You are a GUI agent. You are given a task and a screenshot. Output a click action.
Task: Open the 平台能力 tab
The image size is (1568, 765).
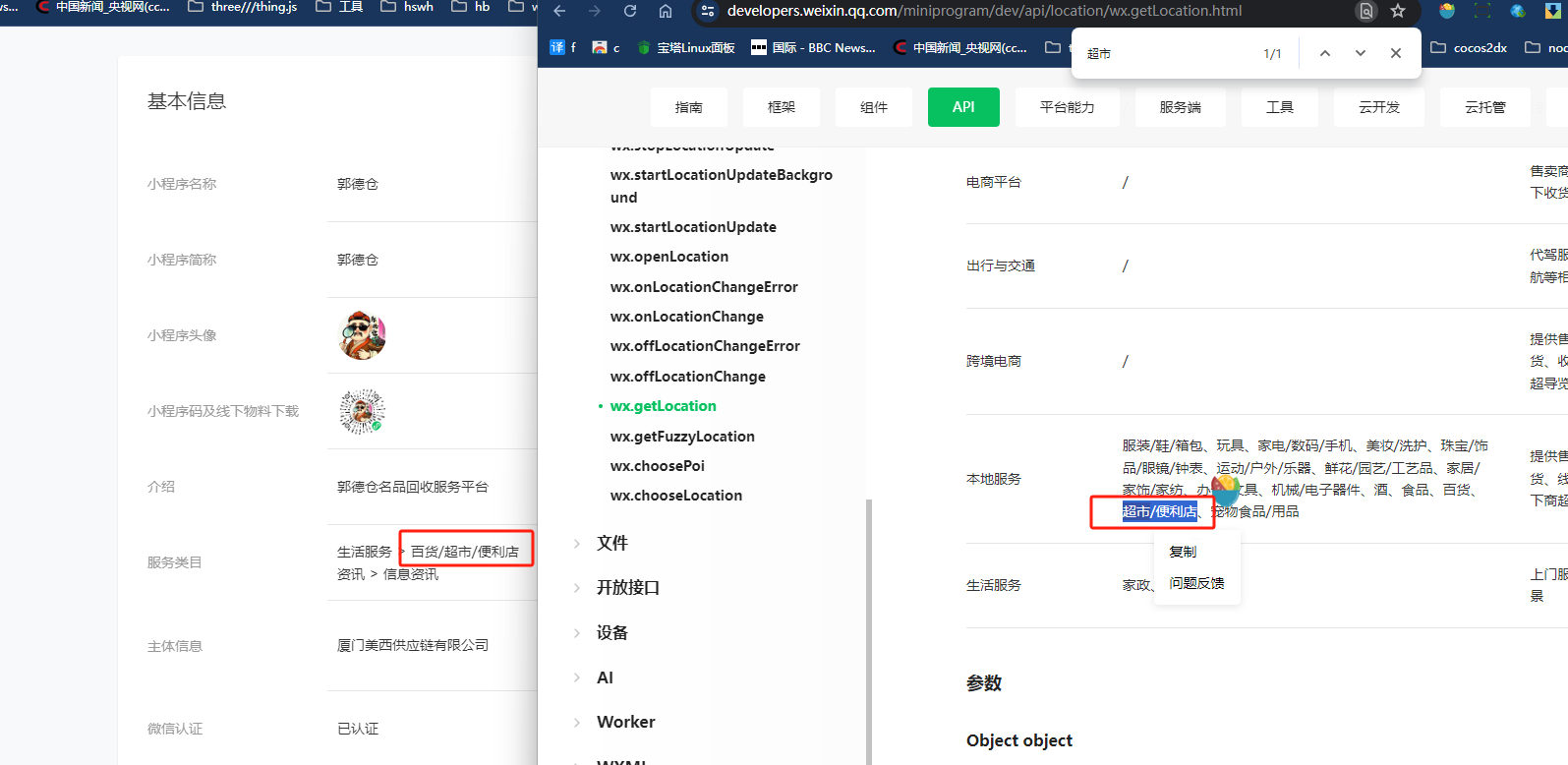pos(1068,107)
